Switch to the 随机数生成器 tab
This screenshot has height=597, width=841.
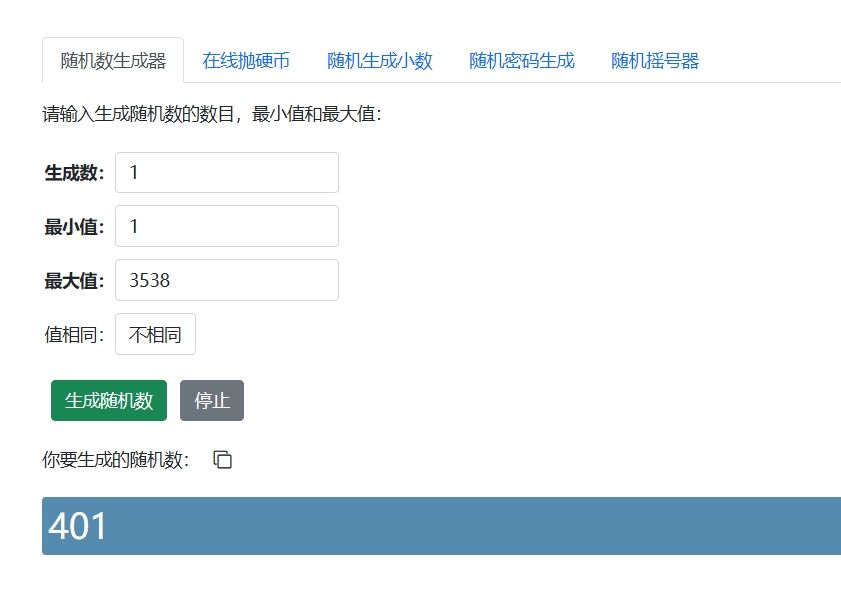click(x=113, y=61)
